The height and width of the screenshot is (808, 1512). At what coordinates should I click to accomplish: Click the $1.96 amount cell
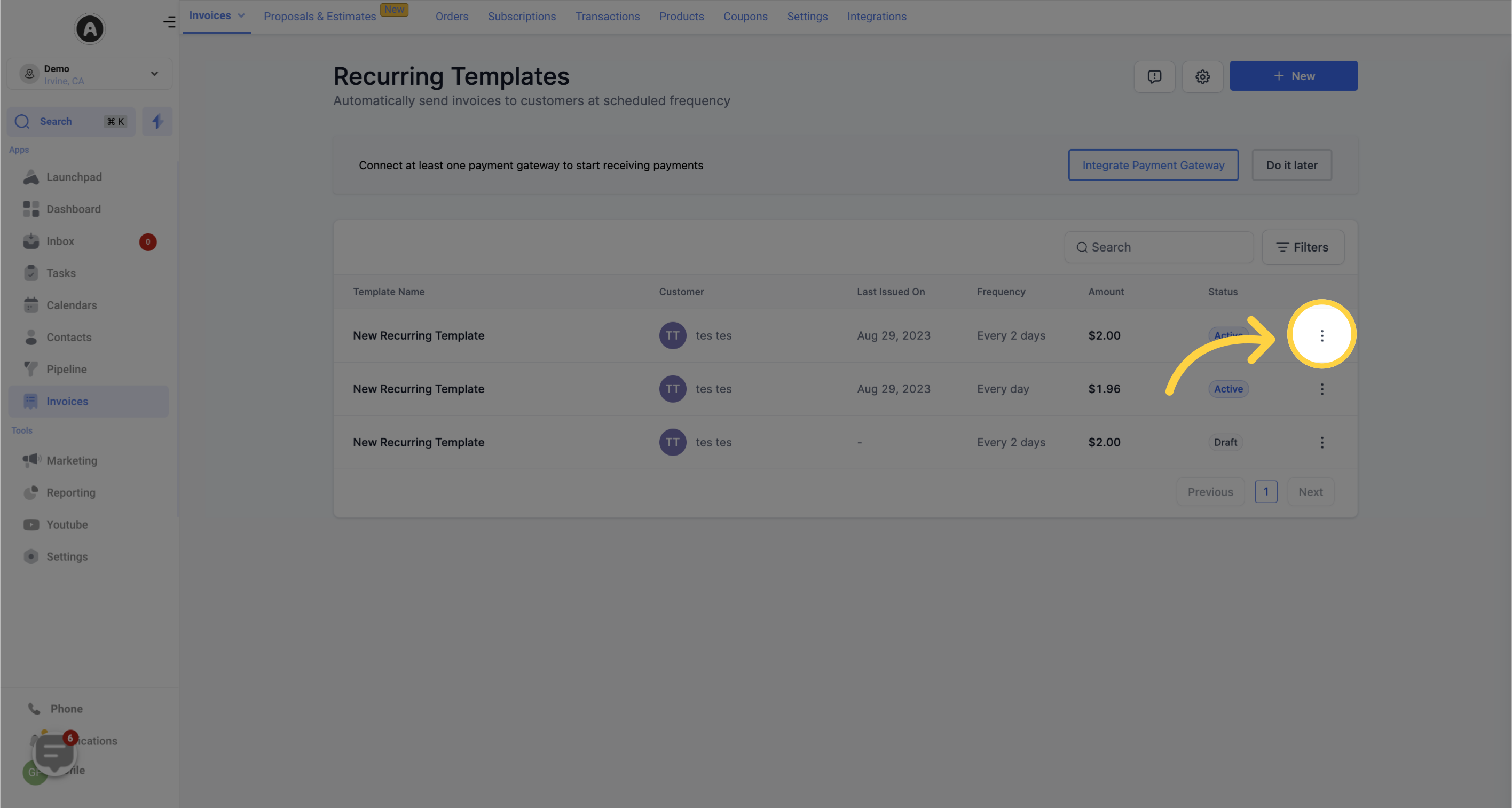pyautogui.click(x=1104, y=389)
